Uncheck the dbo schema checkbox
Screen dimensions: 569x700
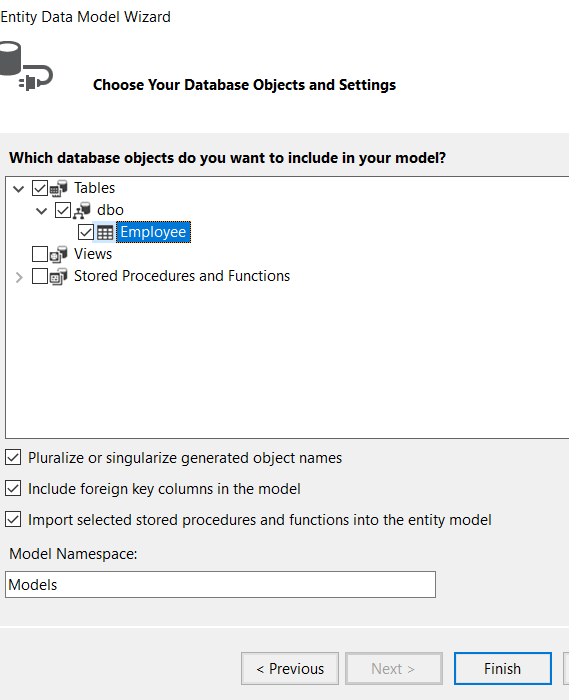click(63, 210)
